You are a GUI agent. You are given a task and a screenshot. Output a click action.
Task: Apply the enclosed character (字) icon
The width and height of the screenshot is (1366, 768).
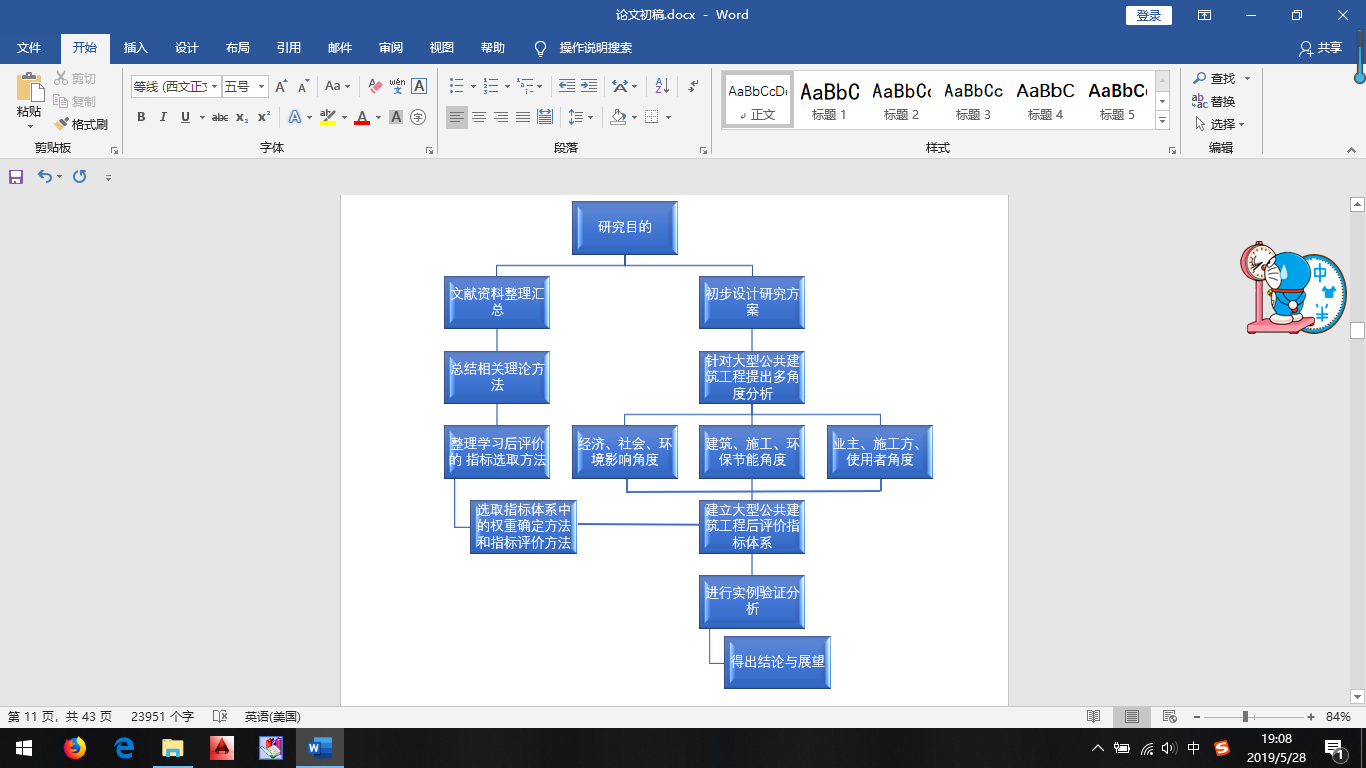(418, 117)
